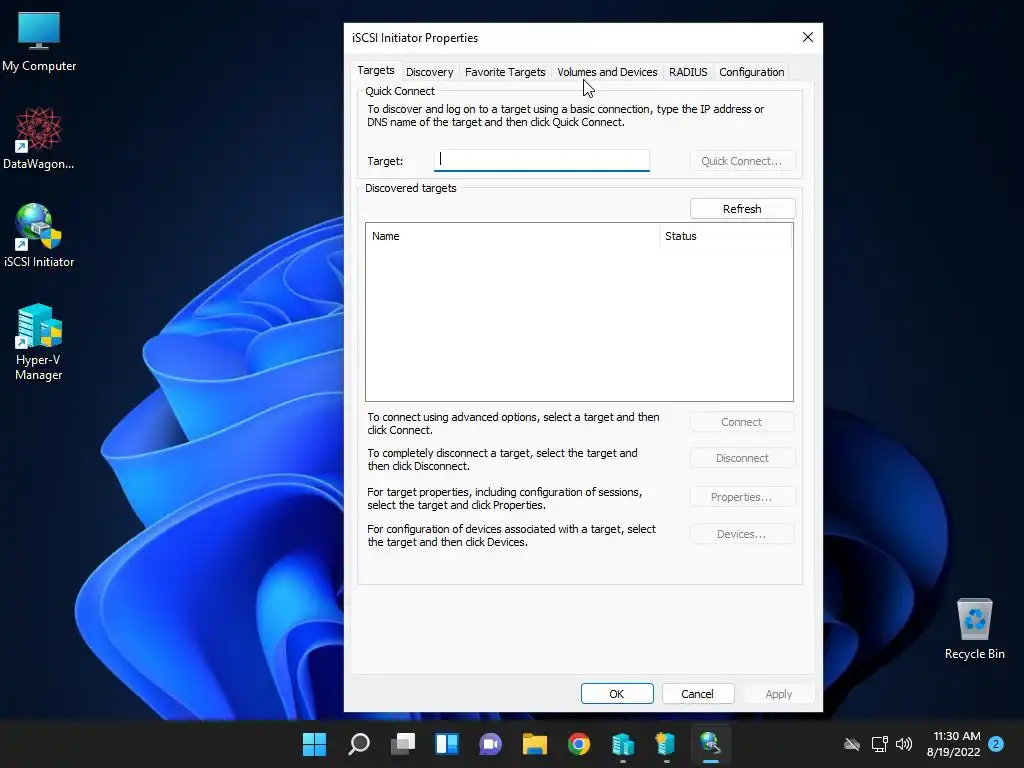The image size is (1024, 768).
Task: Open the volume tray icon
Action: pyautogui.click(x=904, y=744)
